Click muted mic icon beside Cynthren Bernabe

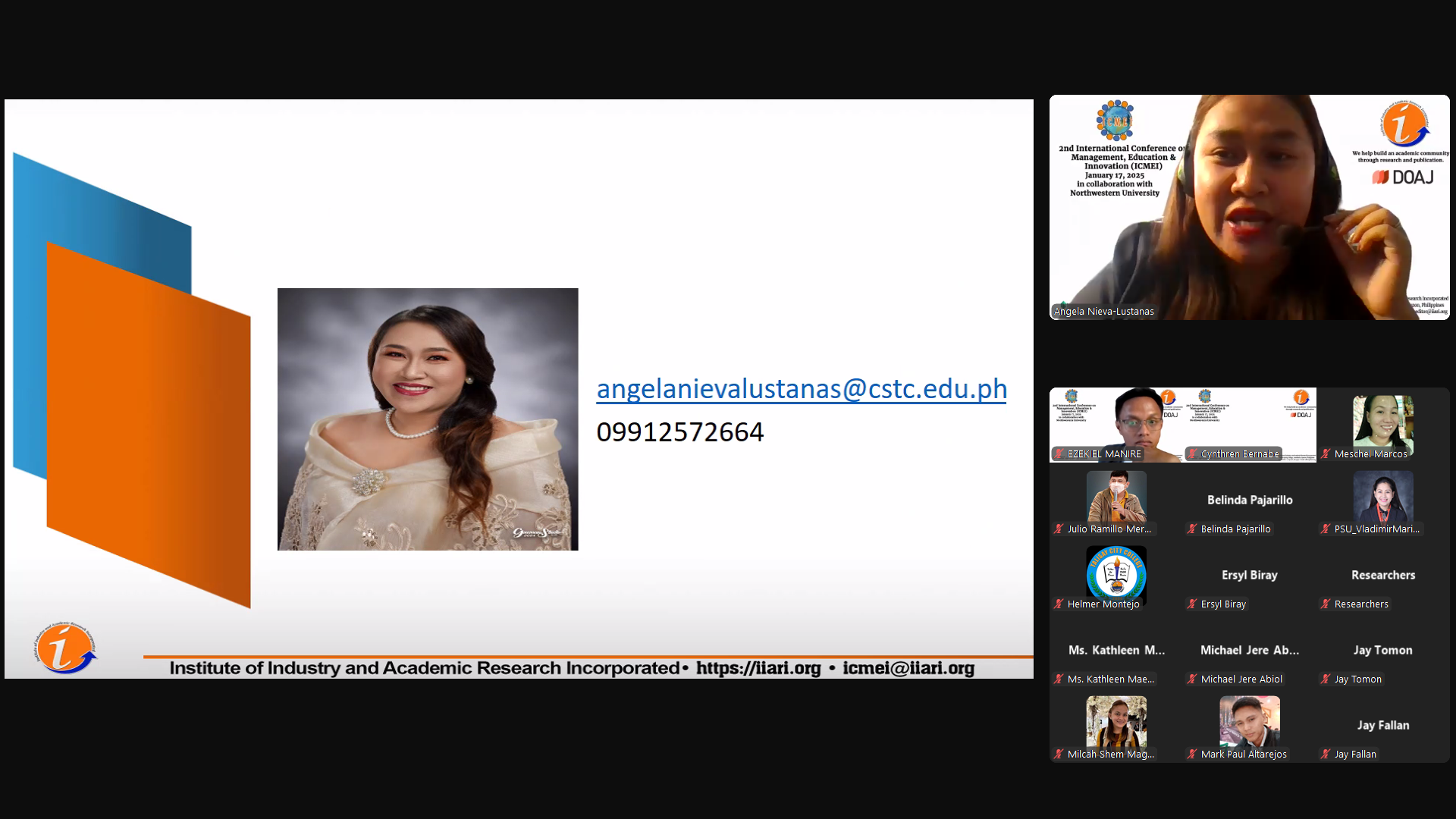coord(1192,454)
